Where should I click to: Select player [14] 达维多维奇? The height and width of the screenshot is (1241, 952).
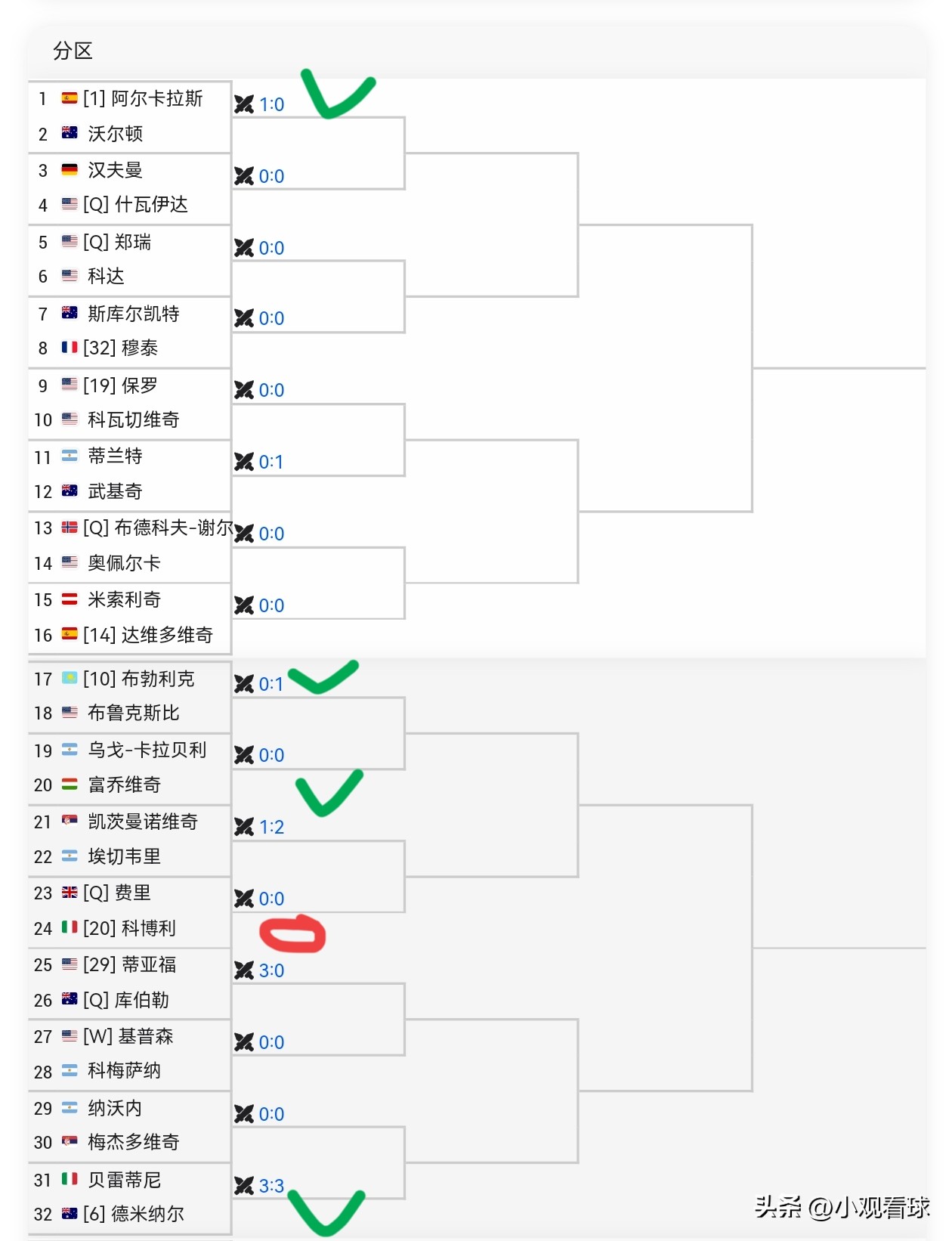coord(148,635)
